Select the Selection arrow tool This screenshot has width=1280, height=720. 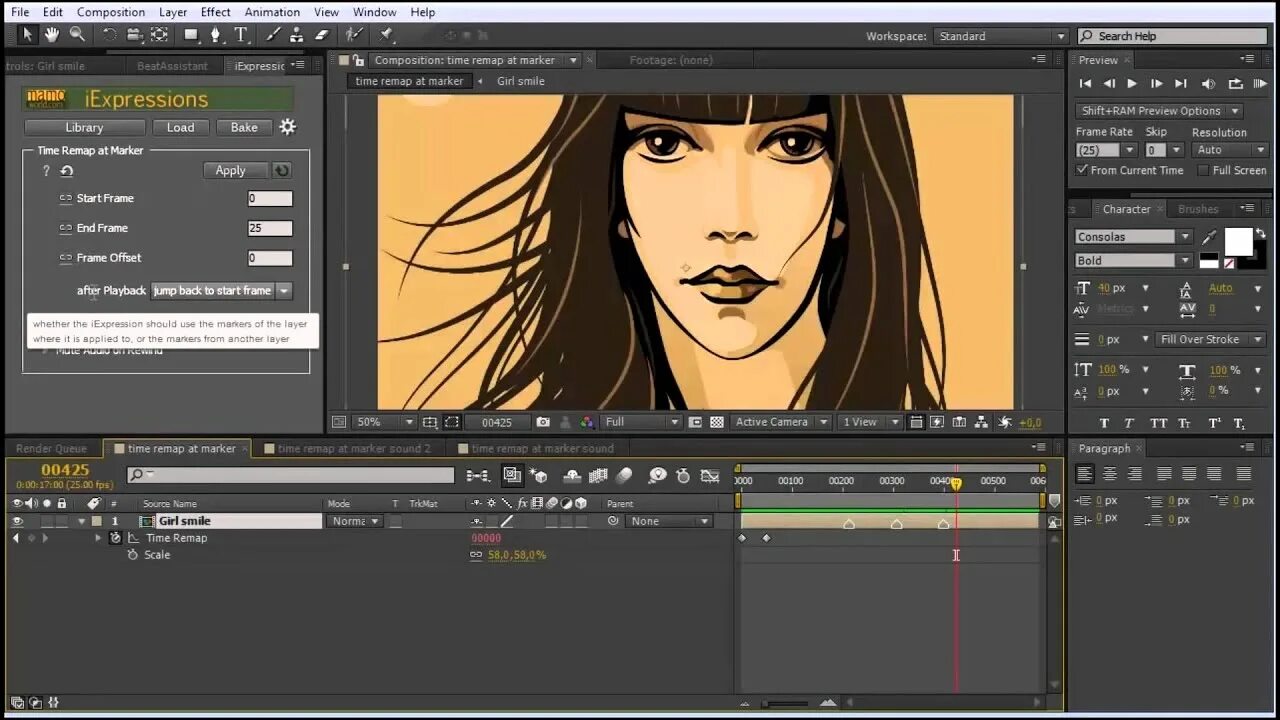pos(27,35)
